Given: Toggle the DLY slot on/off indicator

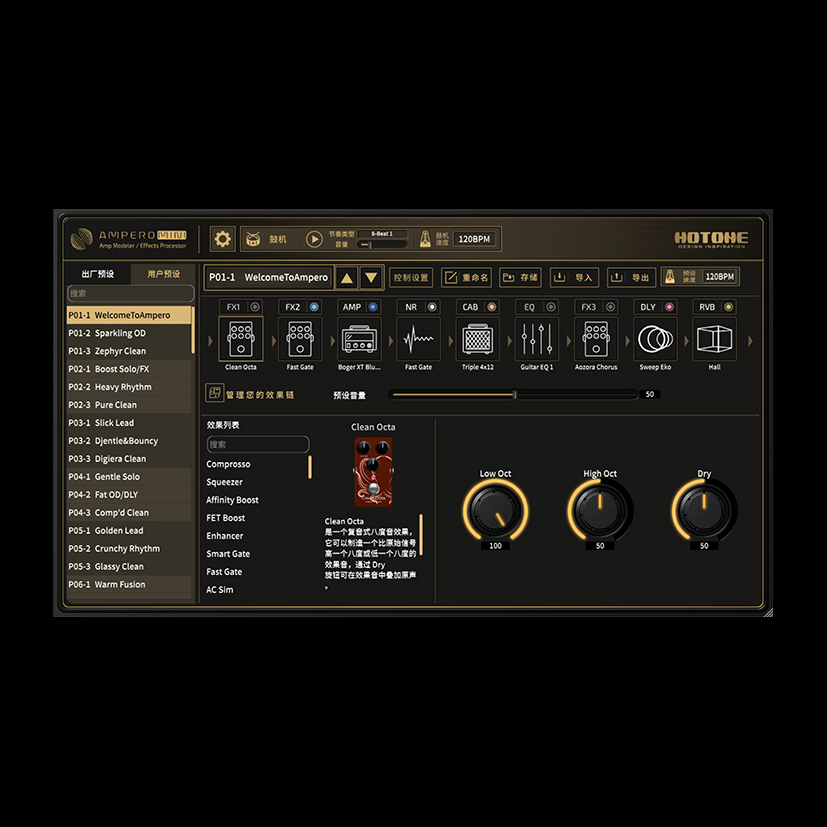Looking at the screenshot, I should pyautogui.click(x=669, y=307).
